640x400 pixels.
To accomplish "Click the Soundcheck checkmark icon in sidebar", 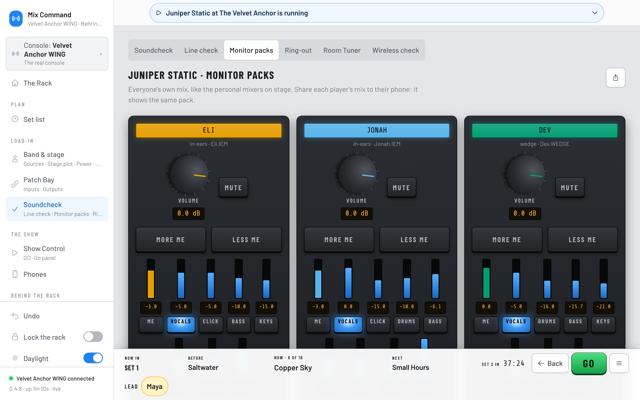I will [15, 209].
